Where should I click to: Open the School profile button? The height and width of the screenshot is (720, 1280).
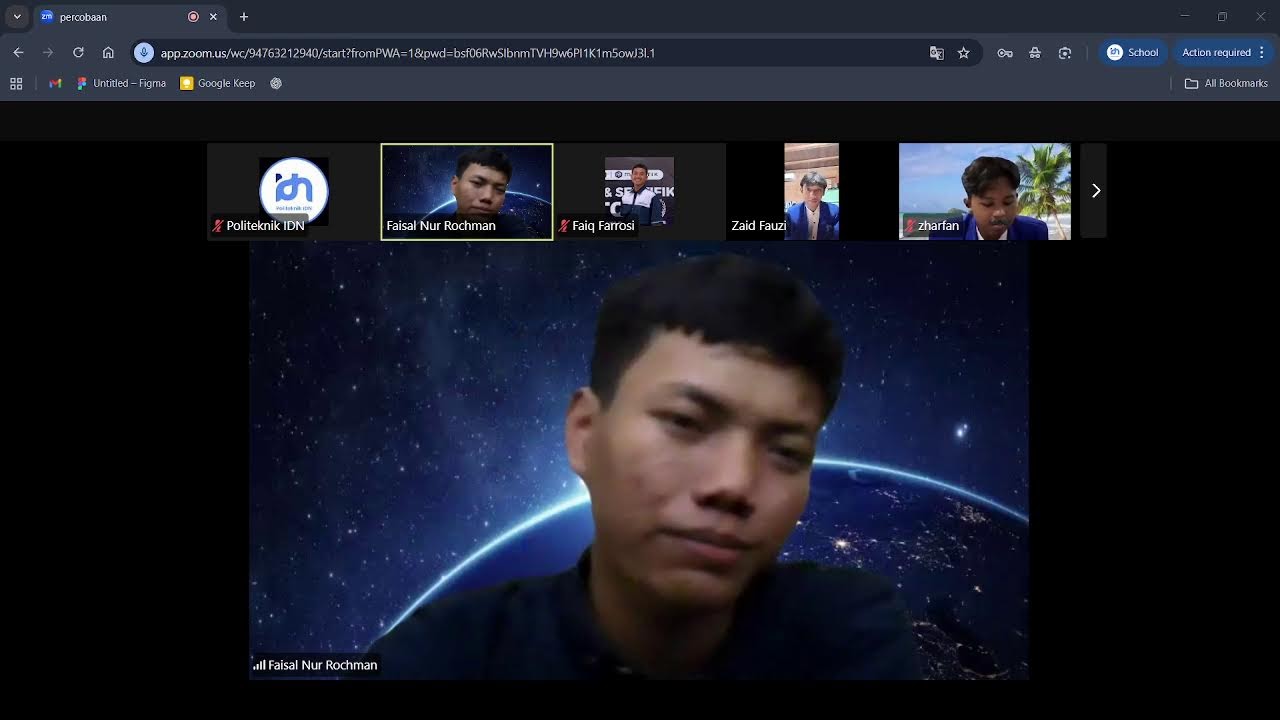pos(1133,53)
